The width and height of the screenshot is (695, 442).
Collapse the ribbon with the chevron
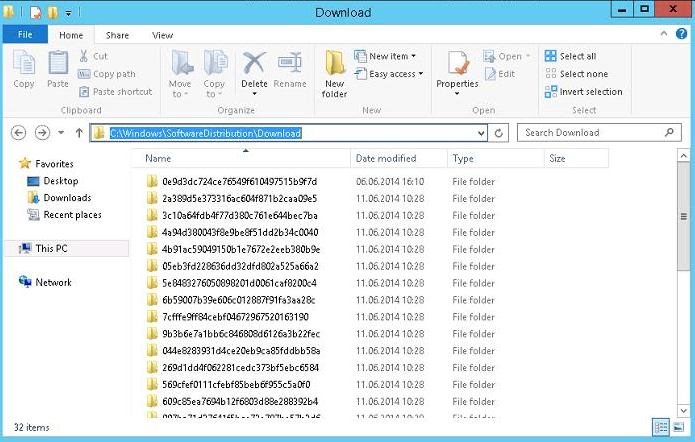coord(664,34)
